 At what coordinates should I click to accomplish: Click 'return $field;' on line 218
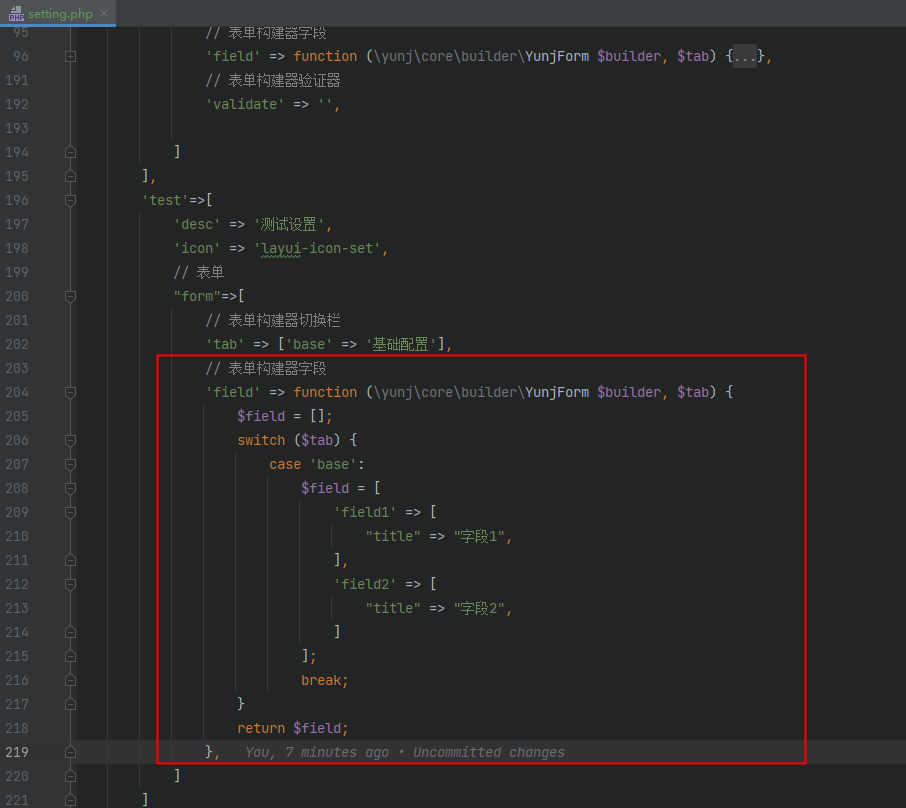(293, 728)
